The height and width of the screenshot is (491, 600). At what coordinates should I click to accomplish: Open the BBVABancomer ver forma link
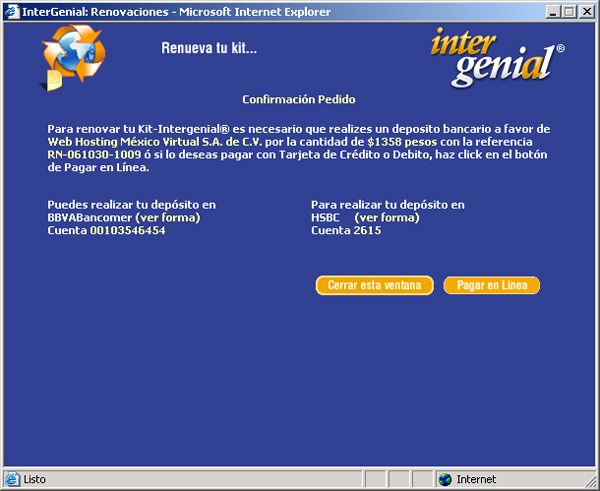point(168,218)
